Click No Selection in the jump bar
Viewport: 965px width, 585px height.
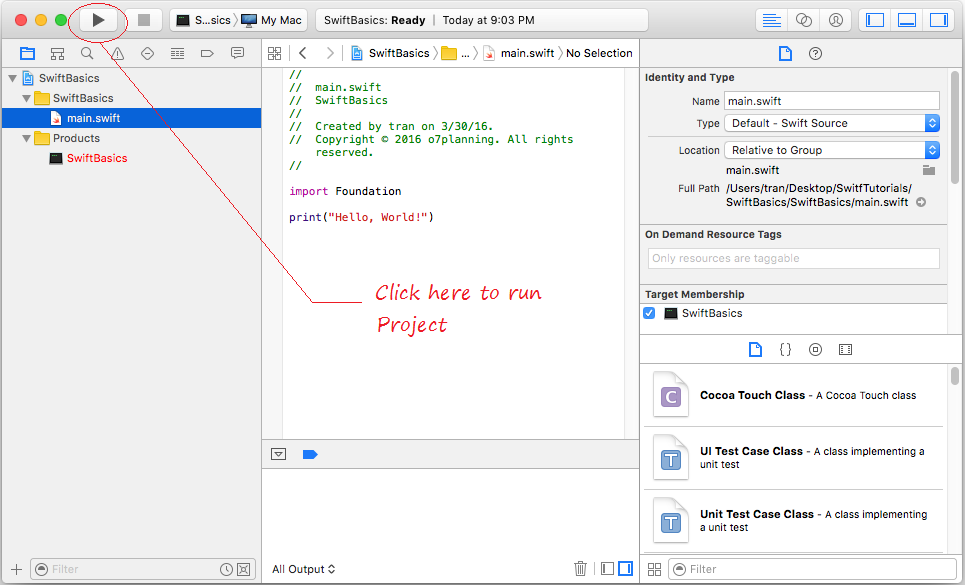coord(599,54)
